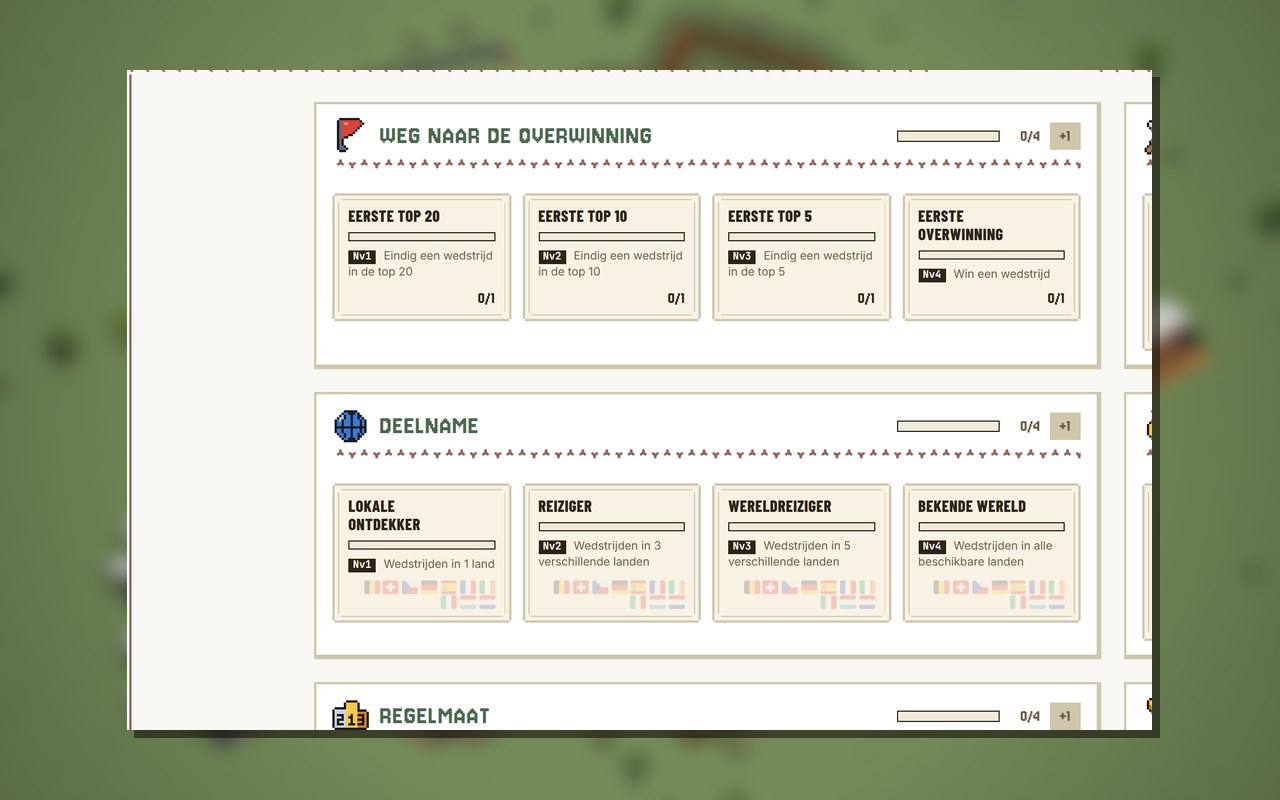Click the Nv3 level badge in Wereldreiziger
Image resolution: width=1280 pixels, height=800 pixels.
coord(742,547)
